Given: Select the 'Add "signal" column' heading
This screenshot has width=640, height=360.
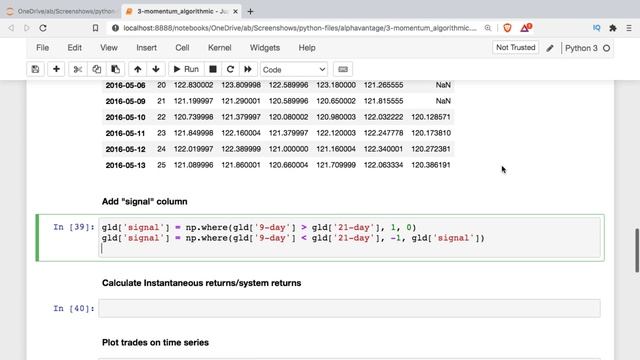Looking at the screenshot, I should 144,201.
